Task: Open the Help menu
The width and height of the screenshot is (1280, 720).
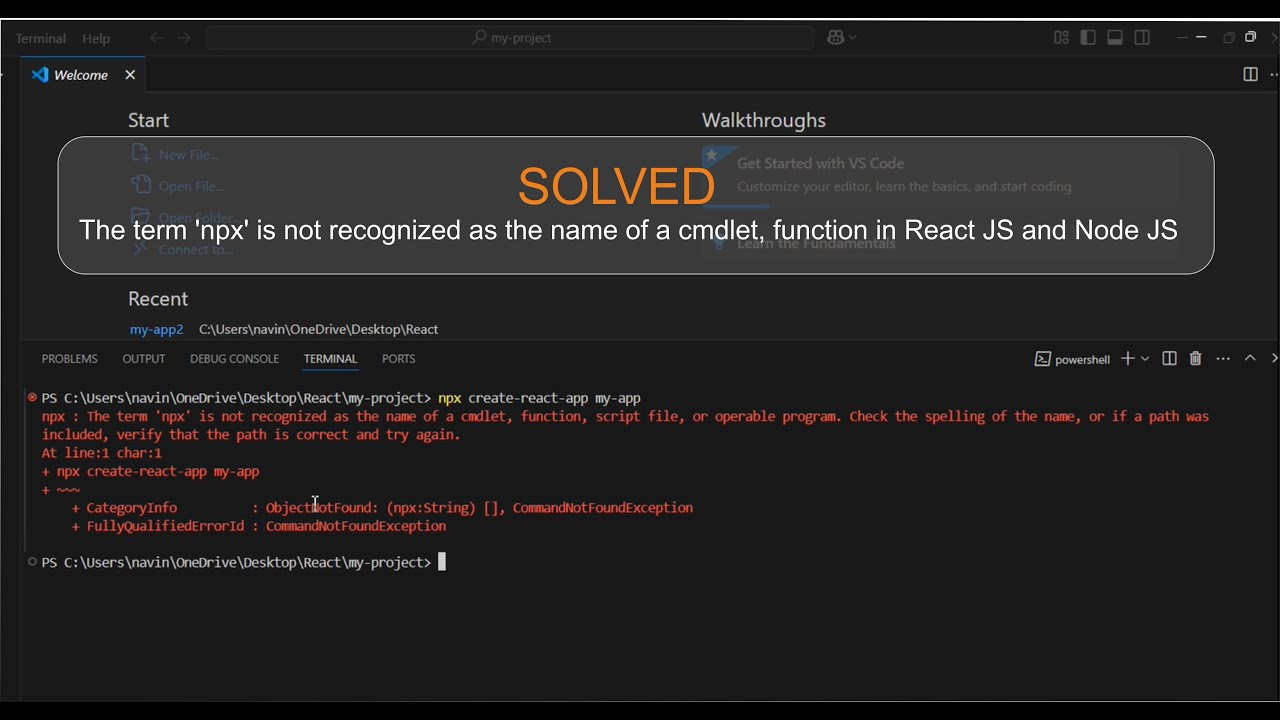Action: pyautogui.click(x=96, y=38)
